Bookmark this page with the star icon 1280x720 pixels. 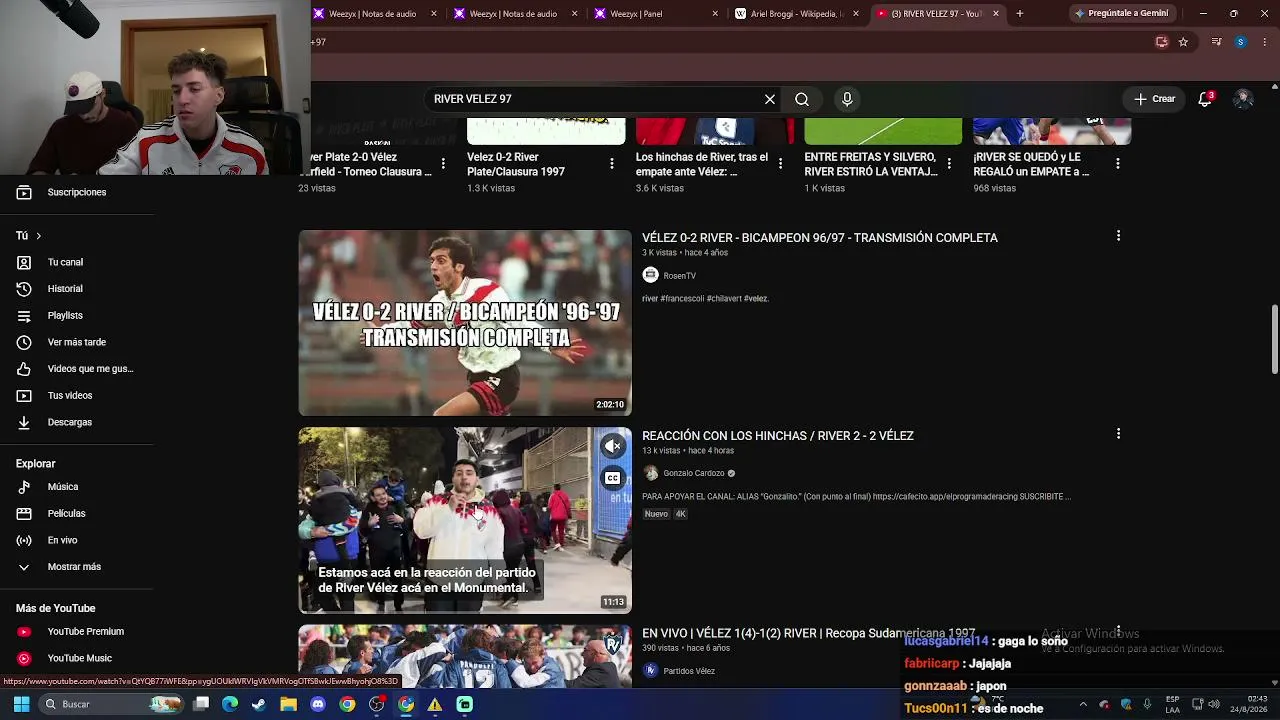[x=1183, y=42]
